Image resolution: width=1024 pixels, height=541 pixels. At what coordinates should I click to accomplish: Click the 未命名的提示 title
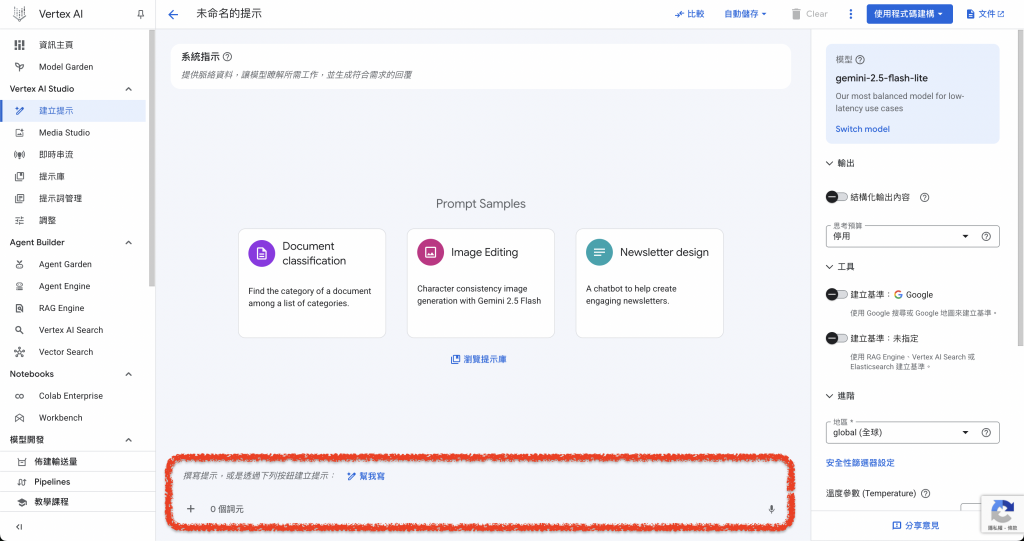pos(229,14)
